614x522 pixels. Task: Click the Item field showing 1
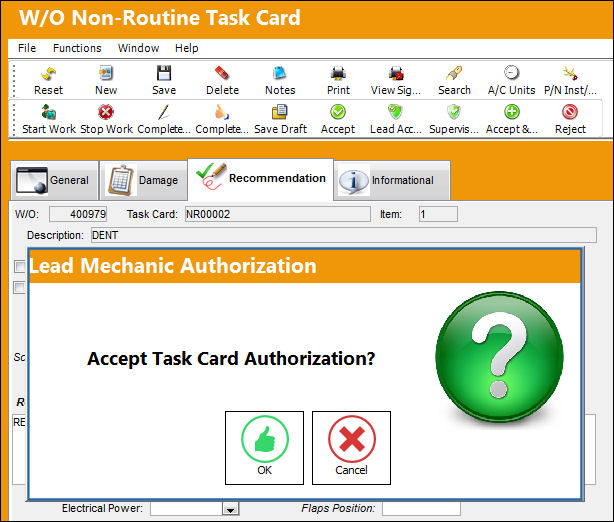pos(438,214)
